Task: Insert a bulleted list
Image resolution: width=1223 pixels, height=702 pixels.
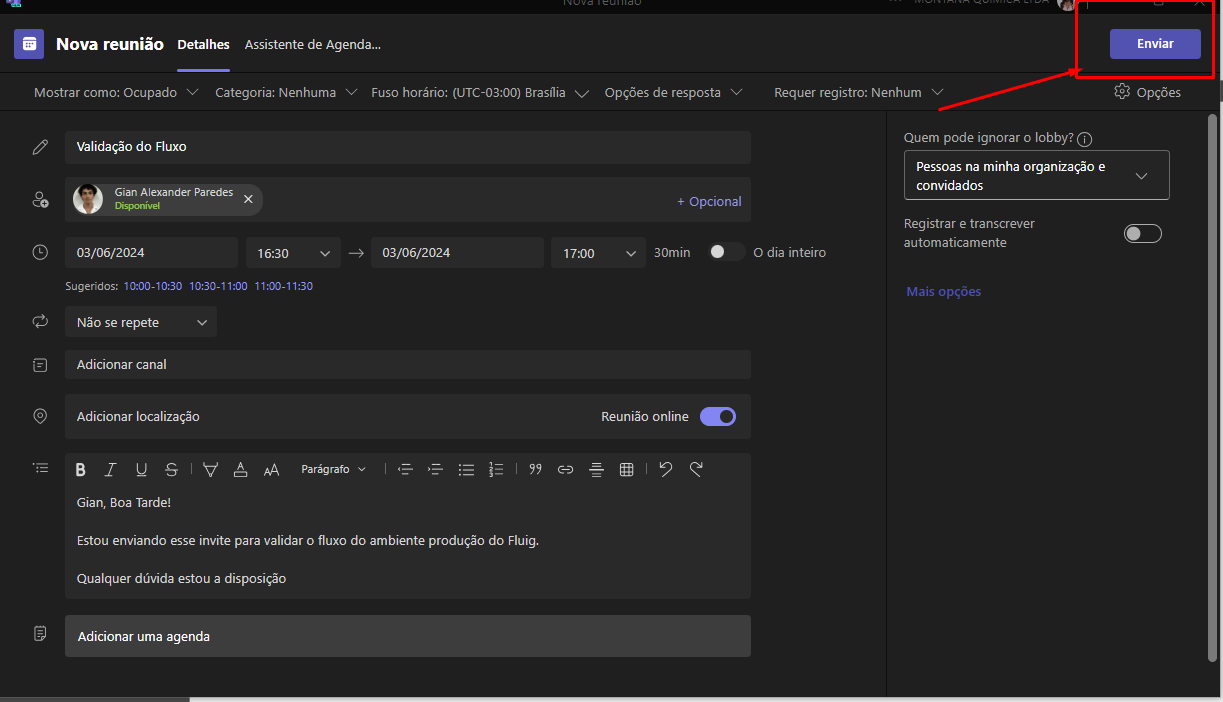Action: point(466,469)
